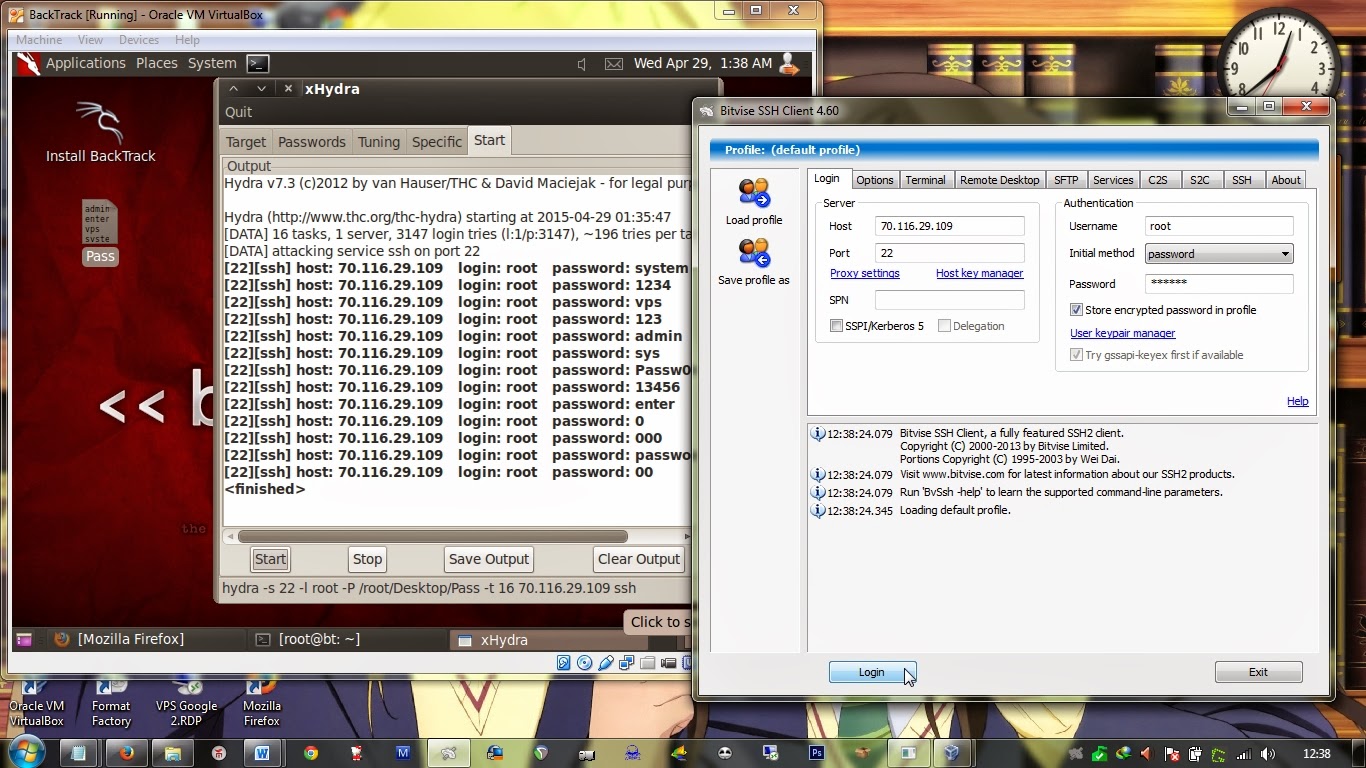Open Windows Explorer from the taskbar
1366x768 pixels.
[x=172, y=753]
